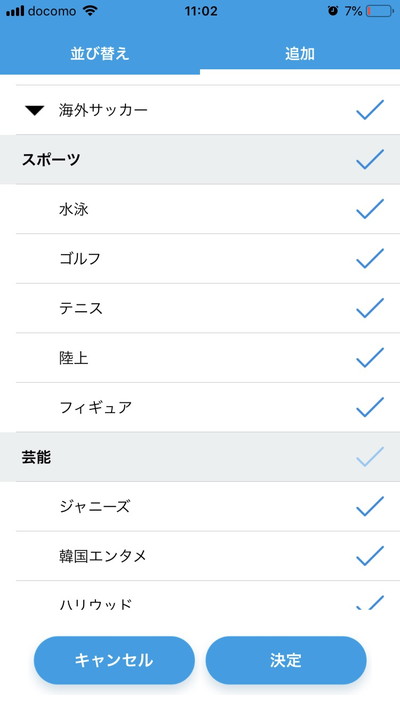400x711 pixels.
Task: Switch to the 並び替え tab
Action: pyautogui.click(x=100, y=54)
